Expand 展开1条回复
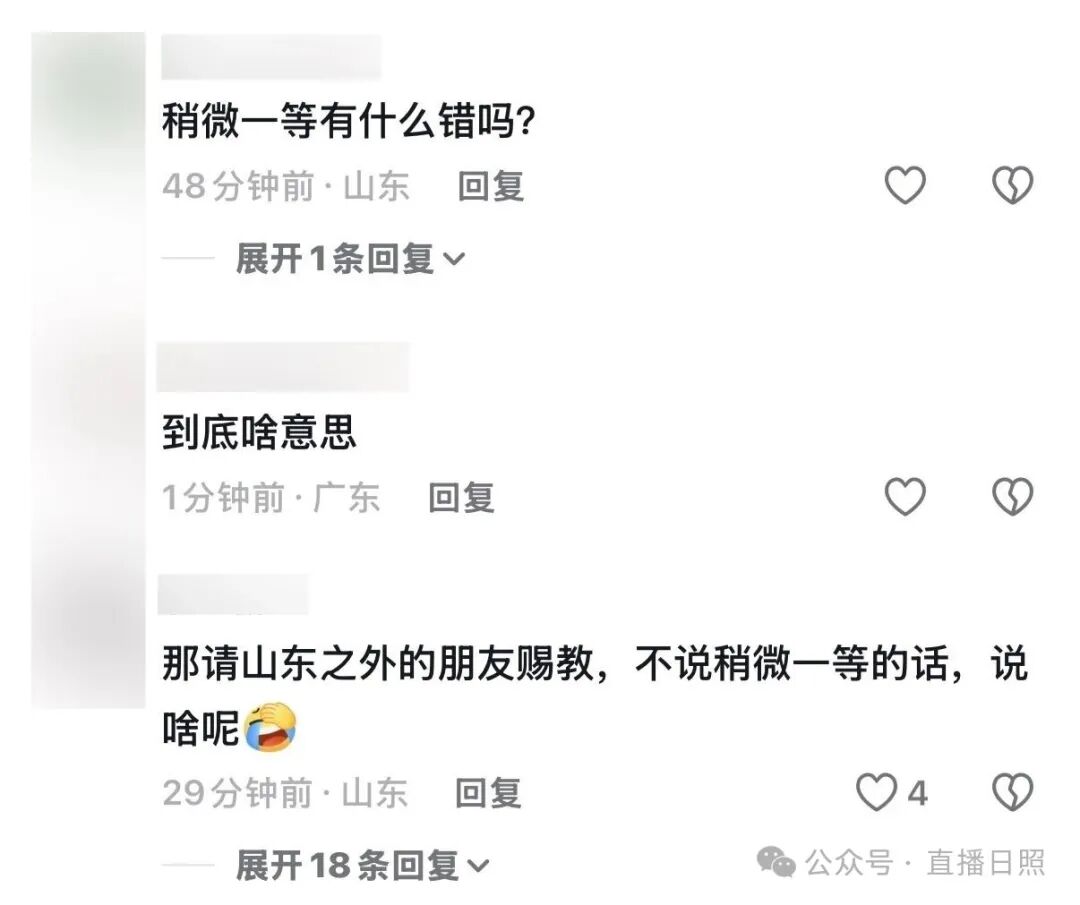The image size is (1080, 905). point(350,259)
